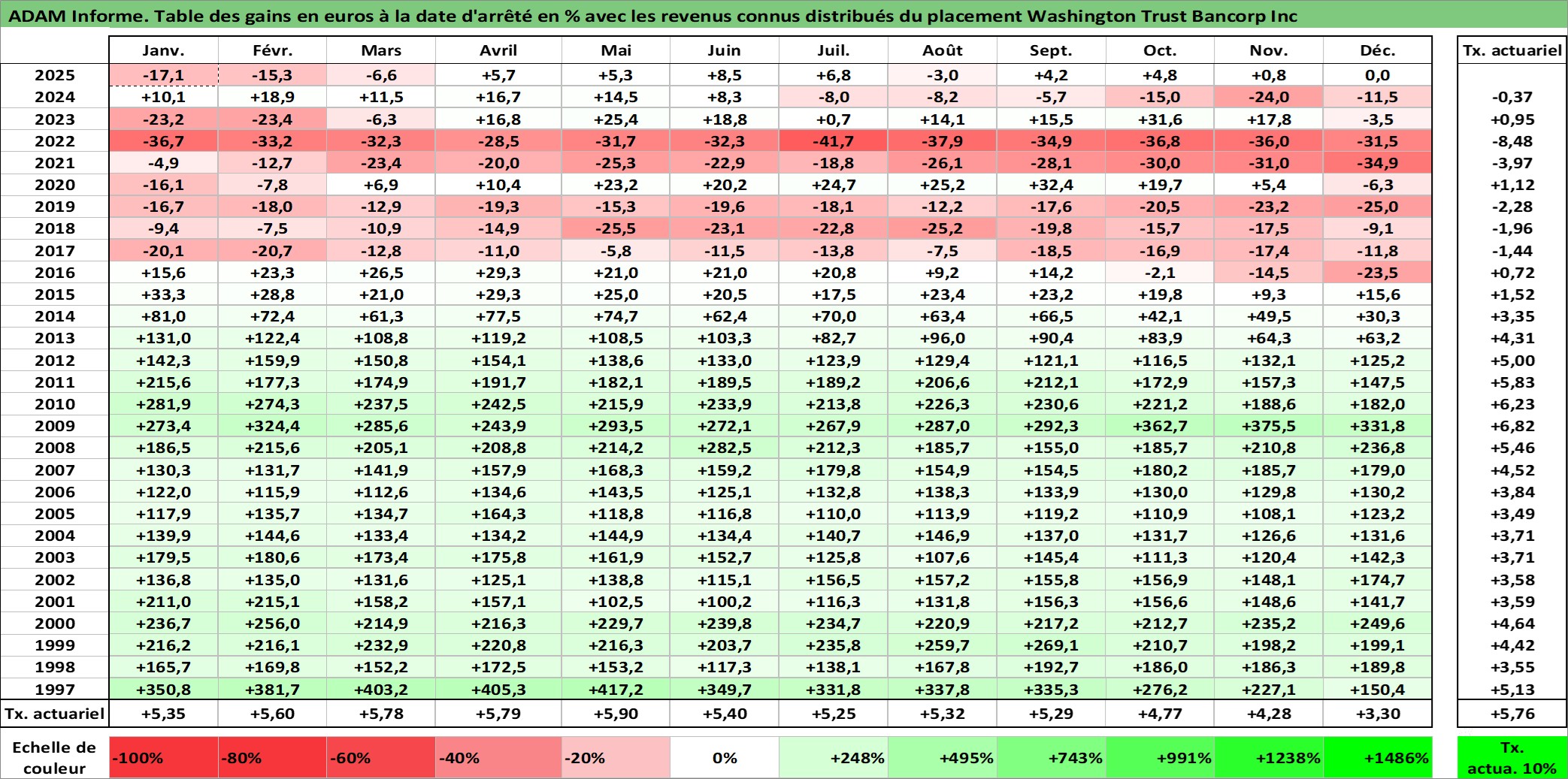Select the 2025 row label
This screenshot has width=1568, height=779.
point(55,75)
